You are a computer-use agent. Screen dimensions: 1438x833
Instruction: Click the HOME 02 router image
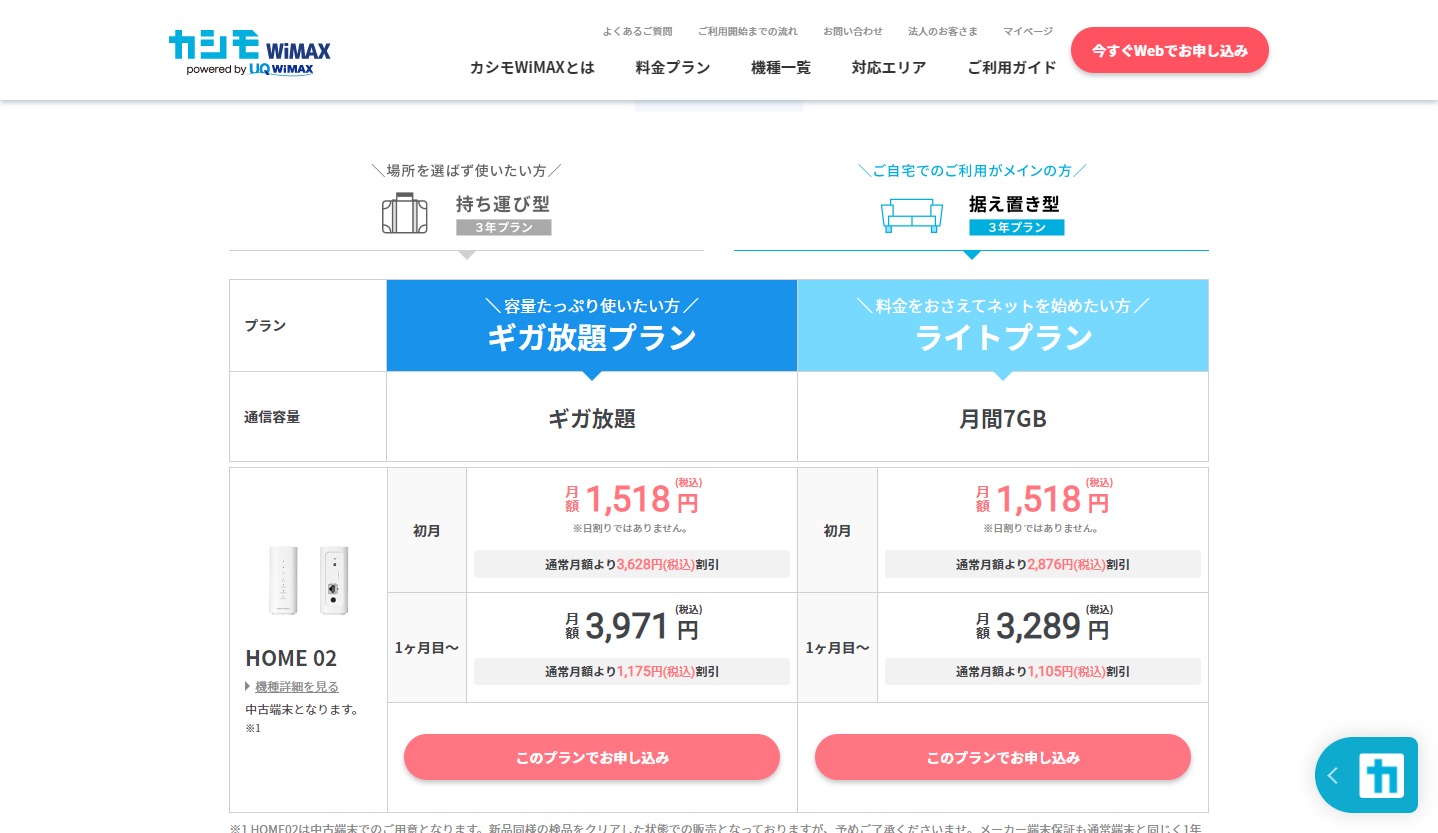pyautogui.click(x=308, y=581)
